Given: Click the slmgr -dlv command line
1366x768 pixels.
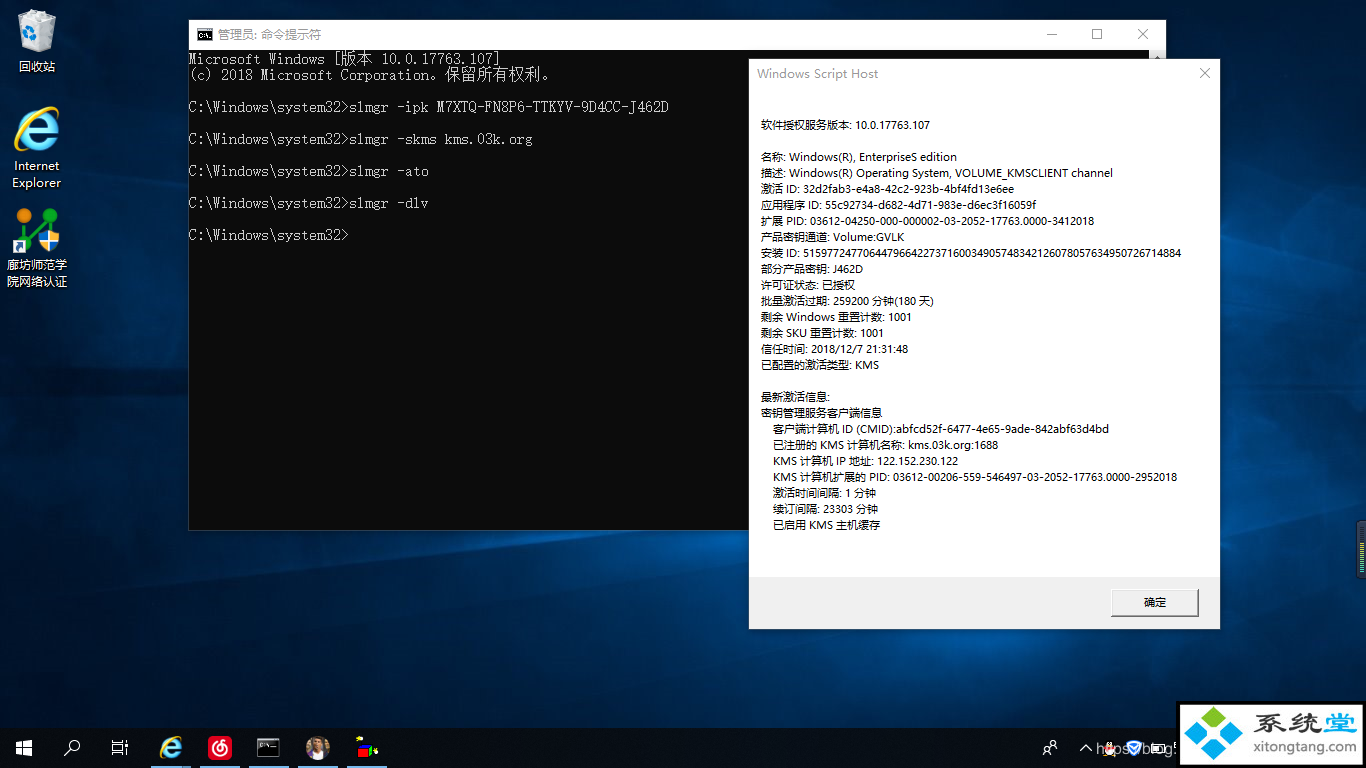Looking at the screenshot, I should [x=309, y=203].
